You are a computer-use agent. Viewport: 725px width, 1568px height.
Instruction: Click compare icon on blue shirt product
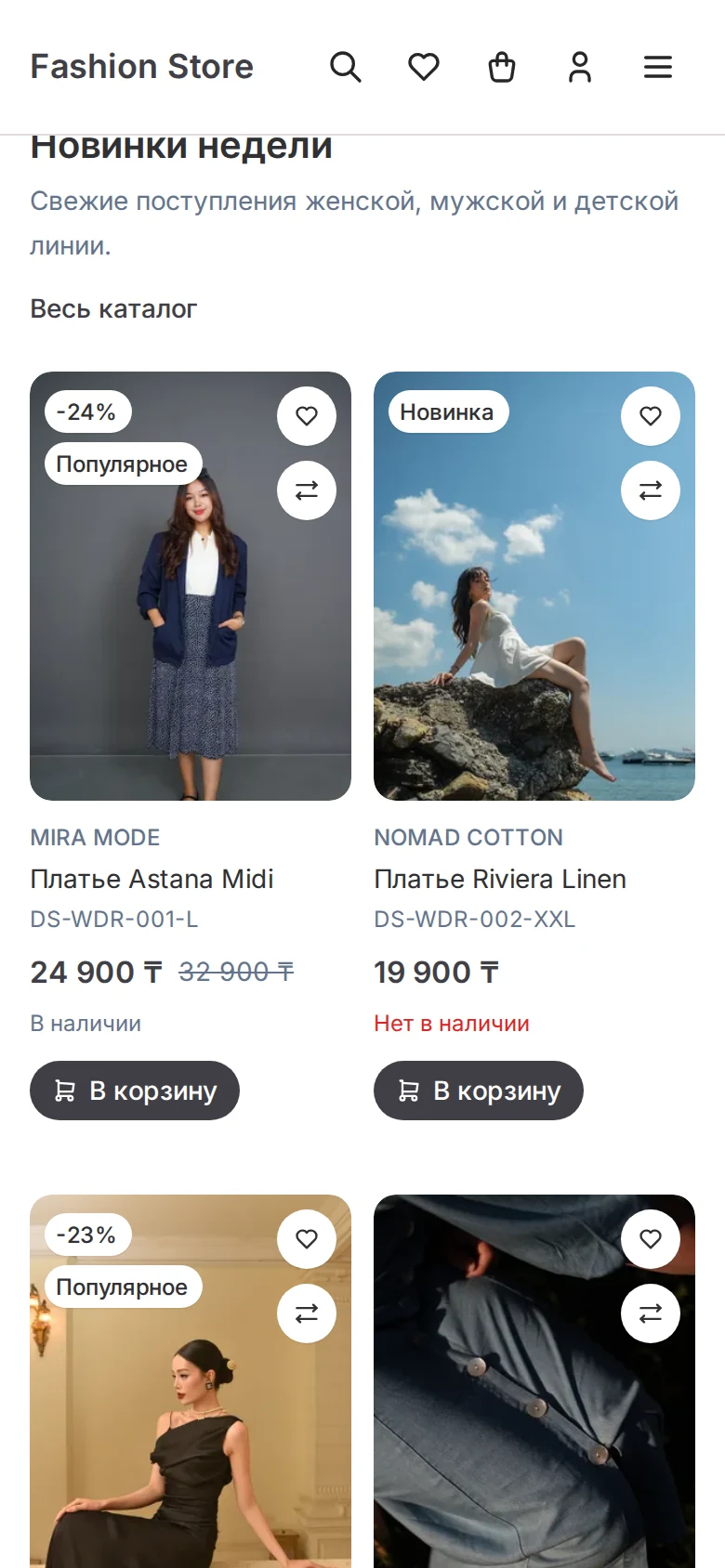(x=651, y=1313)
